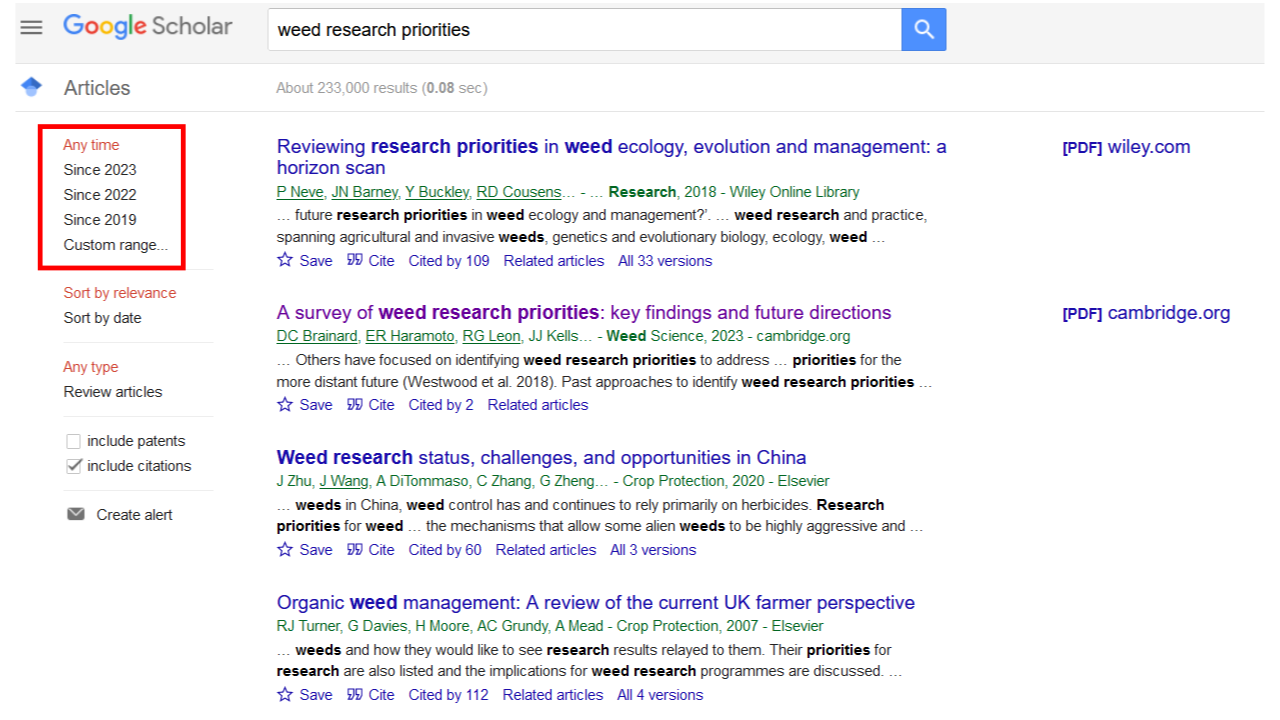Click the search query input field
This screenshot has height=720, width=1280.
(585, 30)
